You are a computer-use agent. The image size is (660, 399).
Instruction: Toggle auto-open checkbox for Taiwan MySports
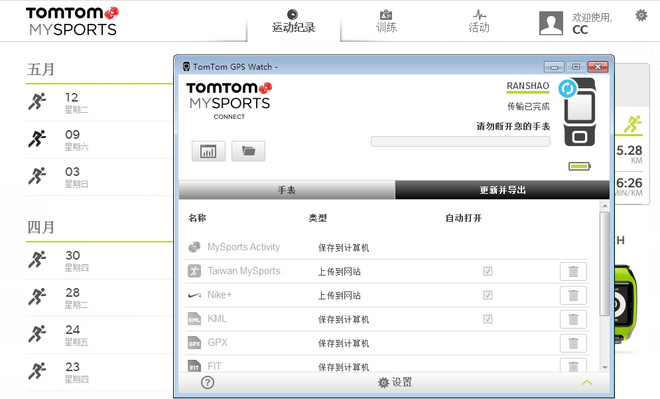[x=487, y=271]
